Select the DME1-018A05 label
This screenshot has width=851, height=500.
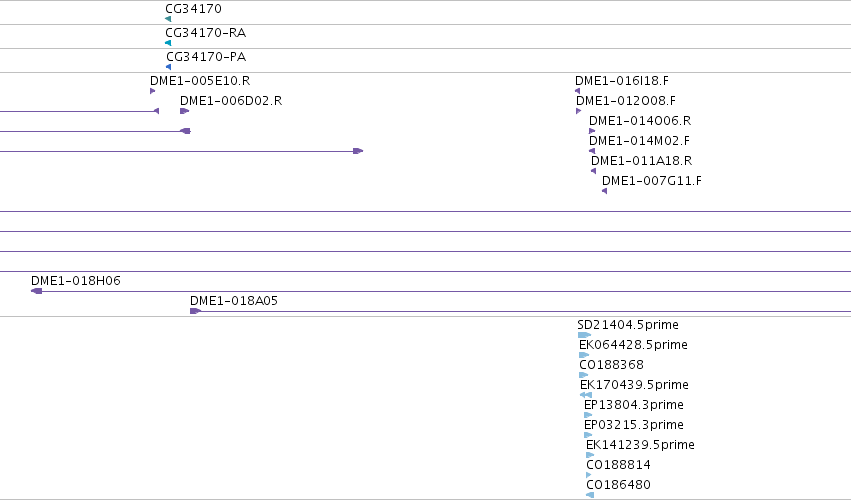pyautogui.click(x=234, y=301)
